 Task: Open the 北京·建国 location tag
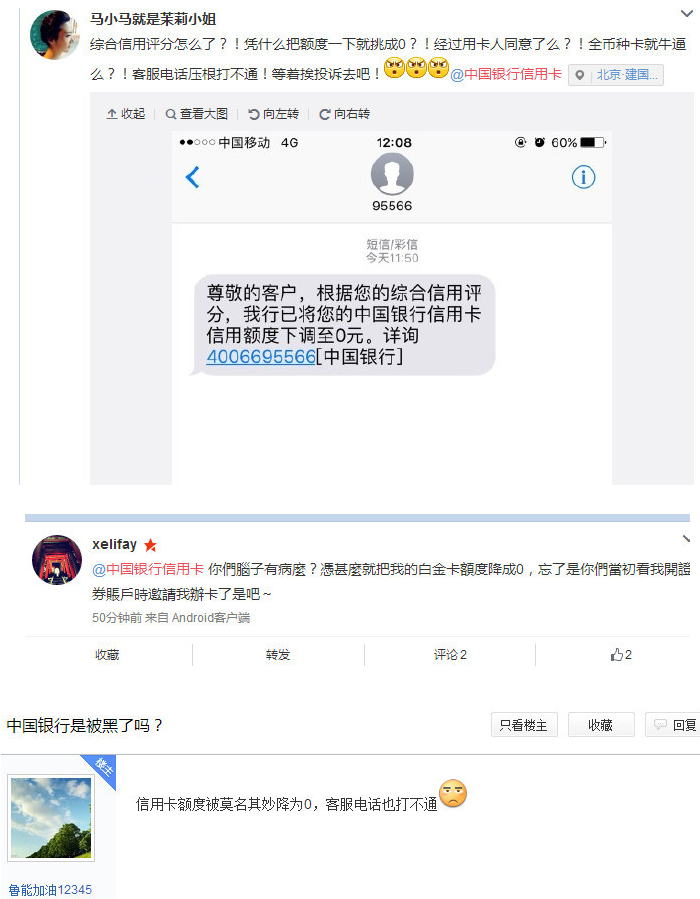point(616,75)
